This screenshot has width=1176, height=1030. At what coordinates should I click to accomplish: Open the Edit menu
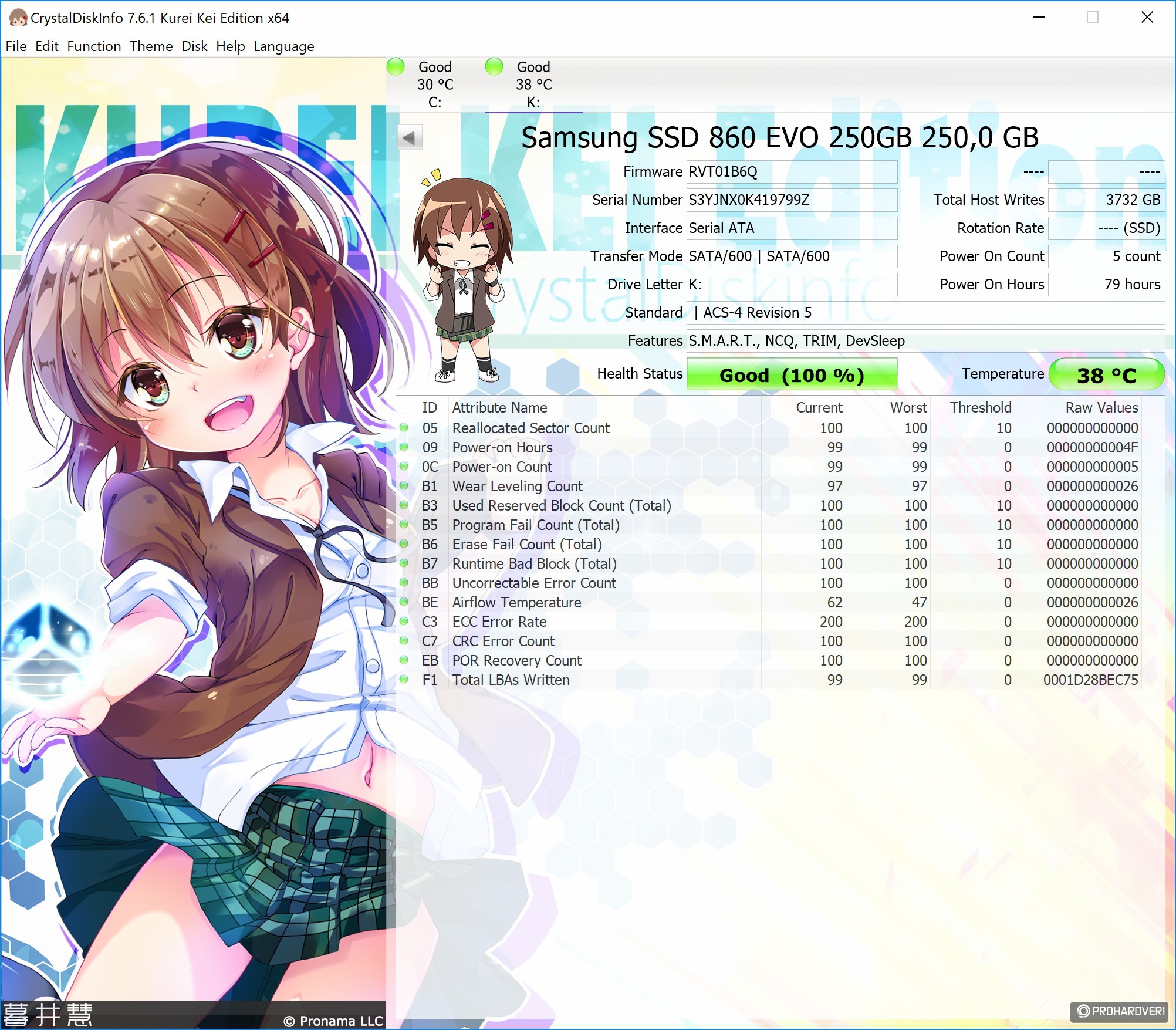click(47, 46)
